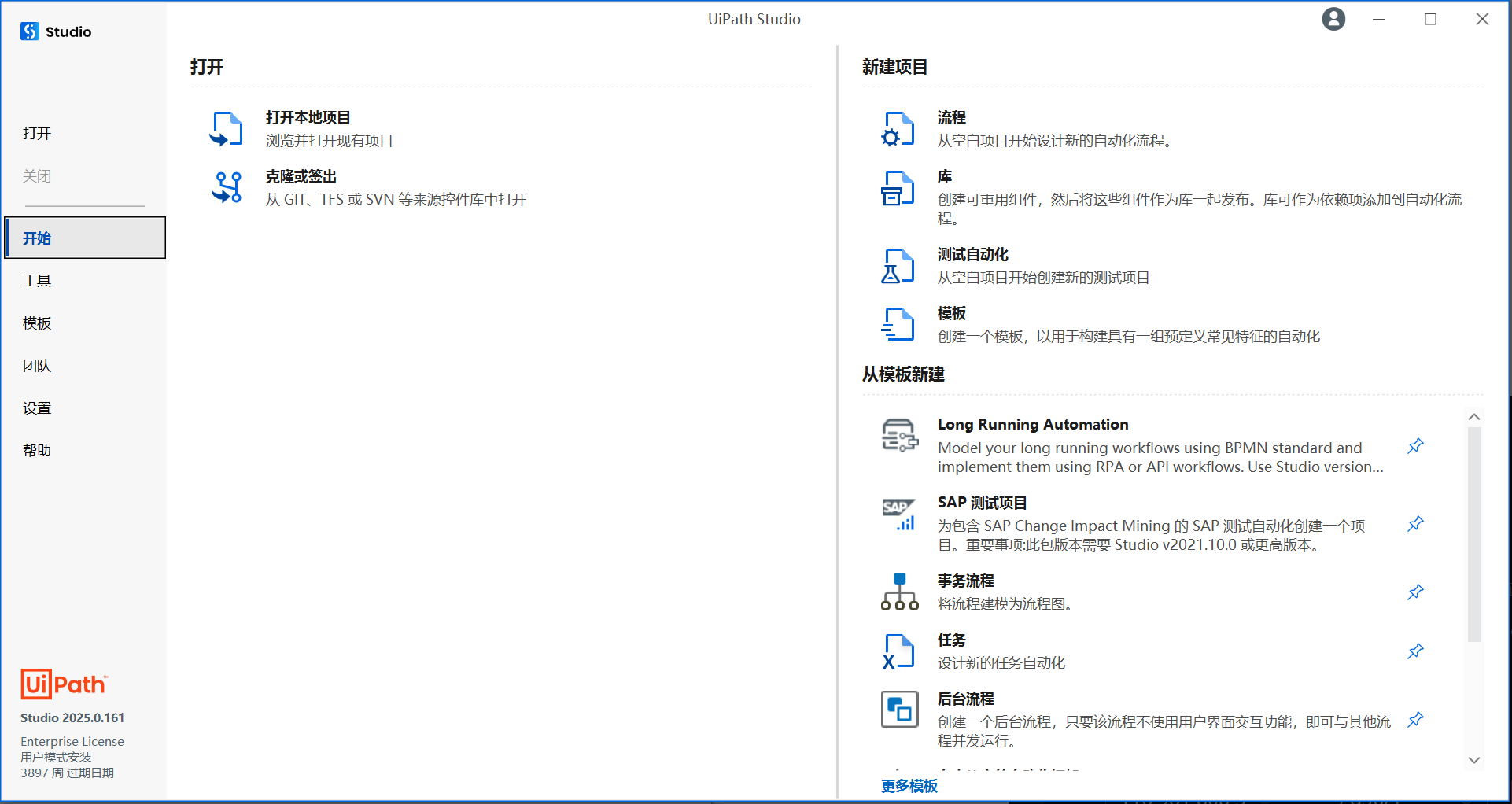Open the 设置 sidebar section
This screenshot has width=1512, height=804.
tap(37, 408)
